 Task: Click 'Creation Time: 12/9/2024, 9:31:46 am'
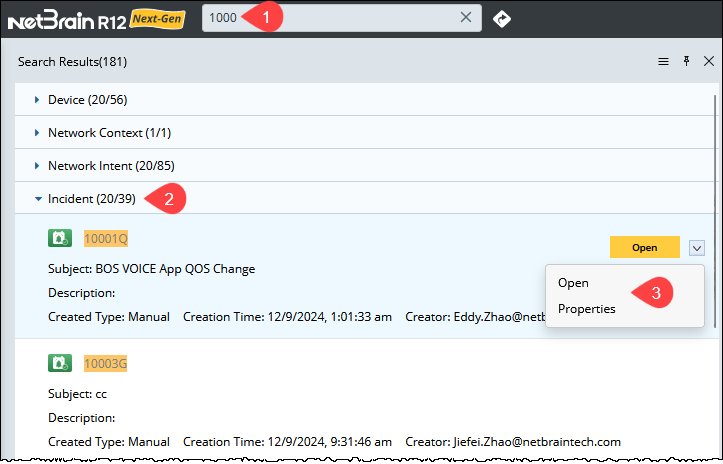click(287, 442)
